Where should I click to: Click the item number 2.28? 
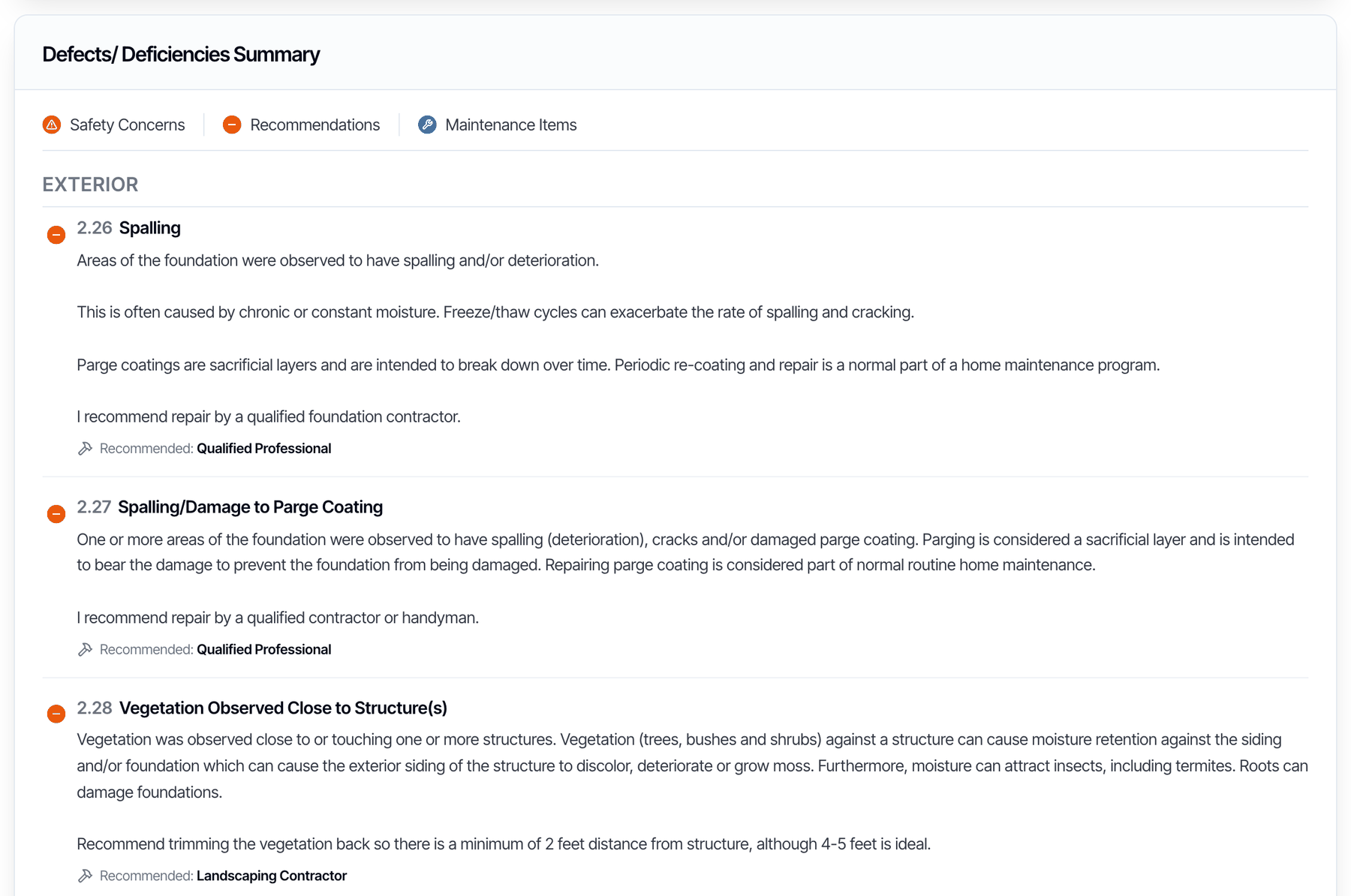[x=95, y=708]
